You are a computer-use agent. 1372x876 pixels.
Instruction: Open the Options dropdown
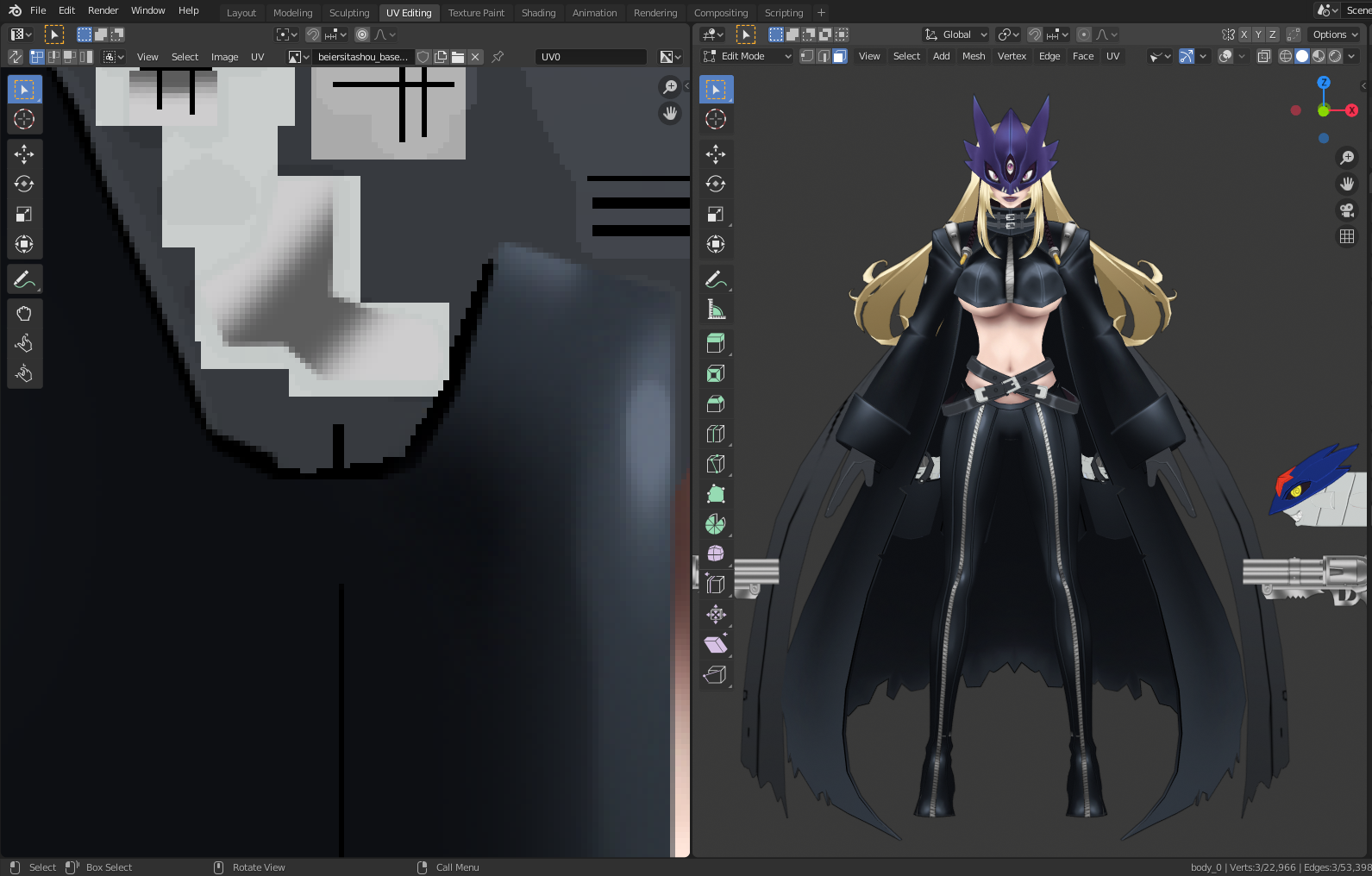pyautogui.click(x=1335, y=34)
